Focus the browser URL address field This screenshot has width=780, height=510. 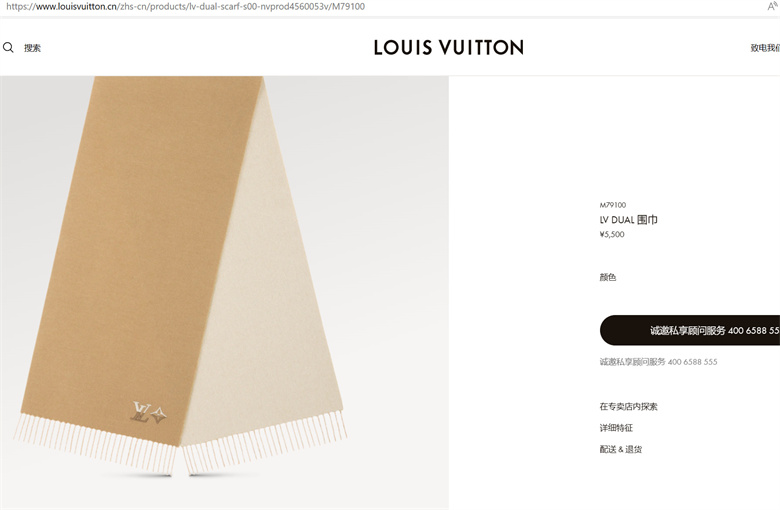383,6
